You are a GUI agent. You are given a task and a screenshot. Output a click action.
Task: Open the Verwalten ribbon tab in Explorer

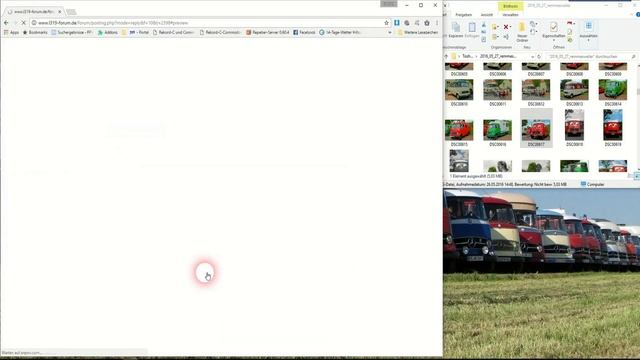[x=510, y=15]
